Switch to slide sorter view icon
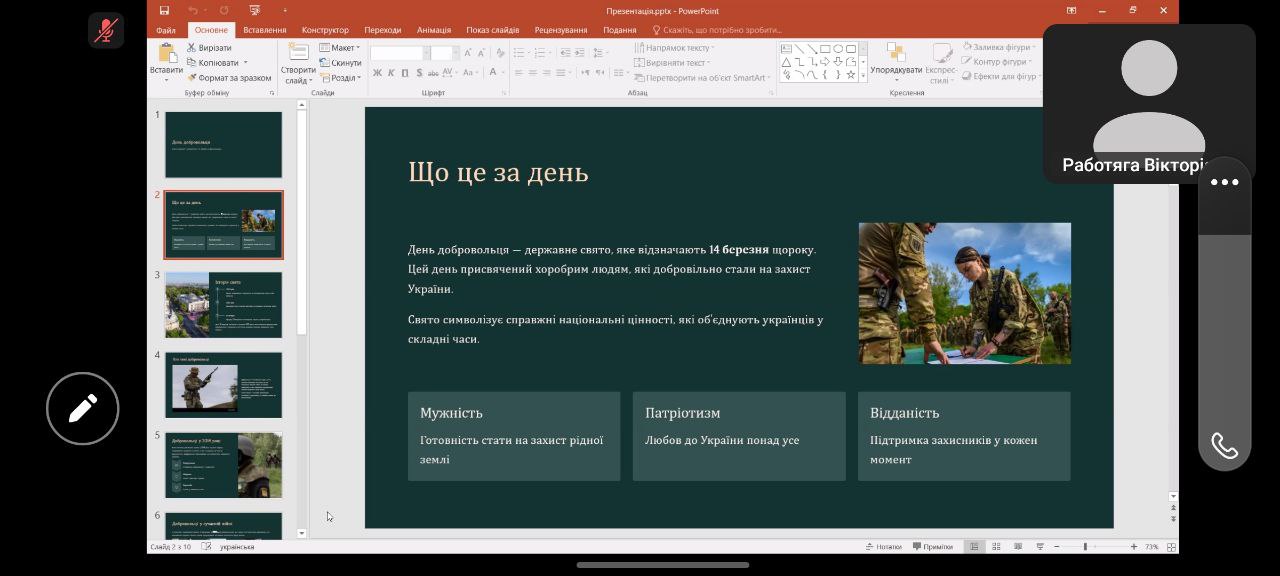This screenshot has height=576, width=1280. coord(996,546)
